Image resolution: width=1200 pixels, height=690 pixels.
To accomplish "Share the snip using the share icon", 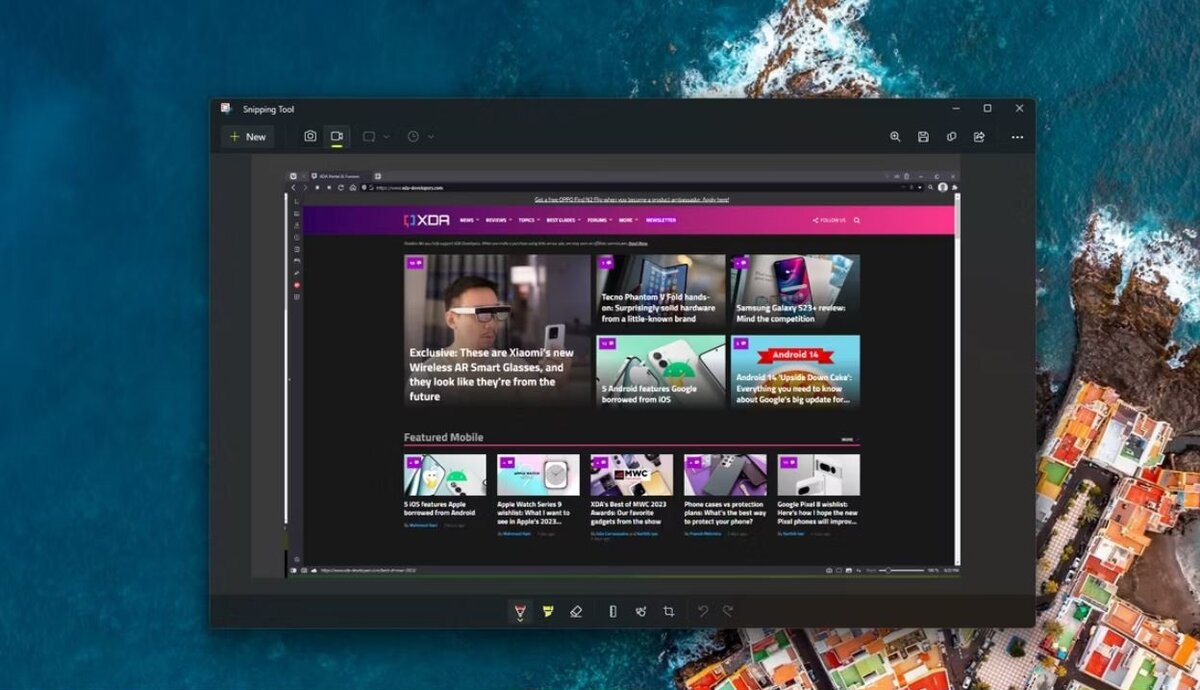I will click(x=979, y=137).
